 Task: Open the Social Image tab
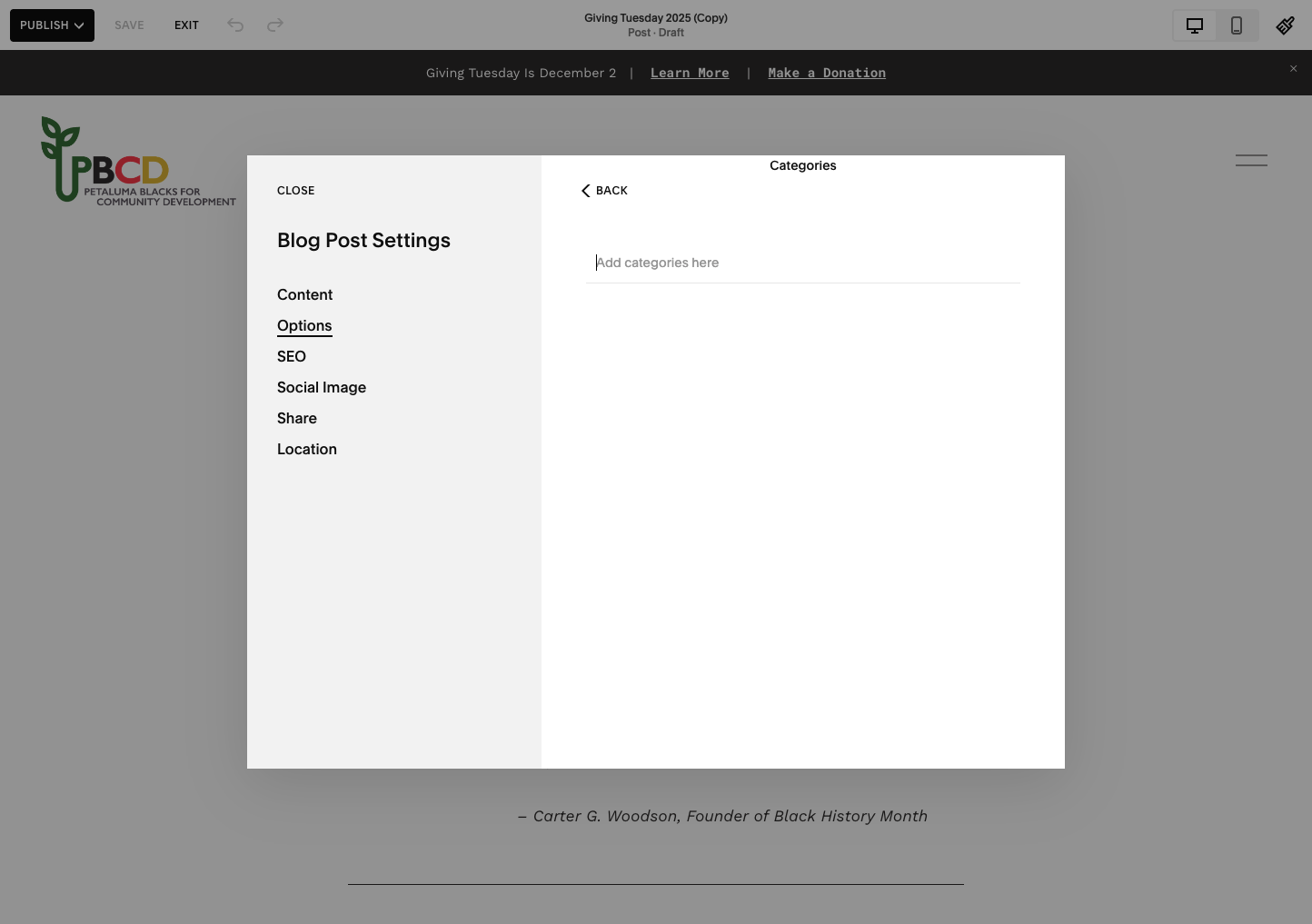pos(322,388)
